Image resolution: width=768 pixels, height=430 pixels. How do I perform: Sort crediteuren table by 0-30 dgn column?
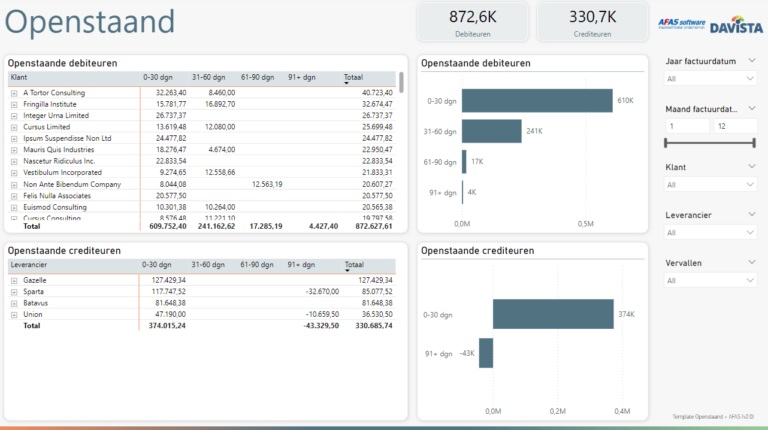coord(157,265)
